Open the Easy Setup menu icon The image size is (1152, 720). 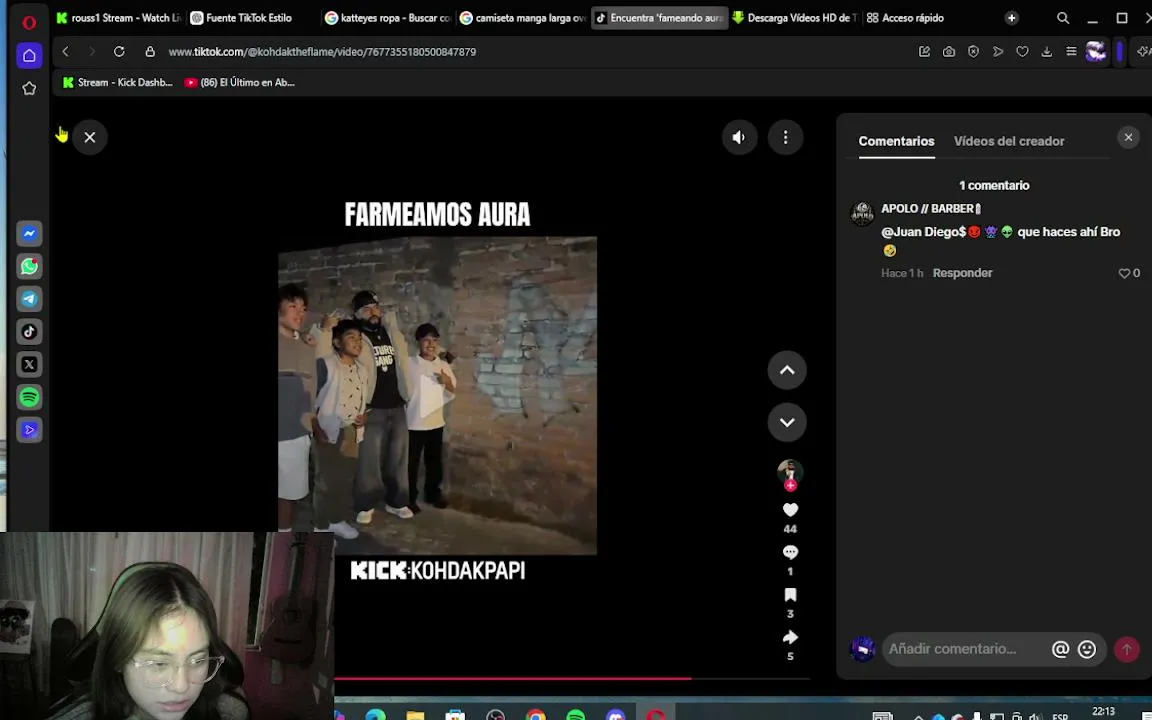tap(1071, 51)
